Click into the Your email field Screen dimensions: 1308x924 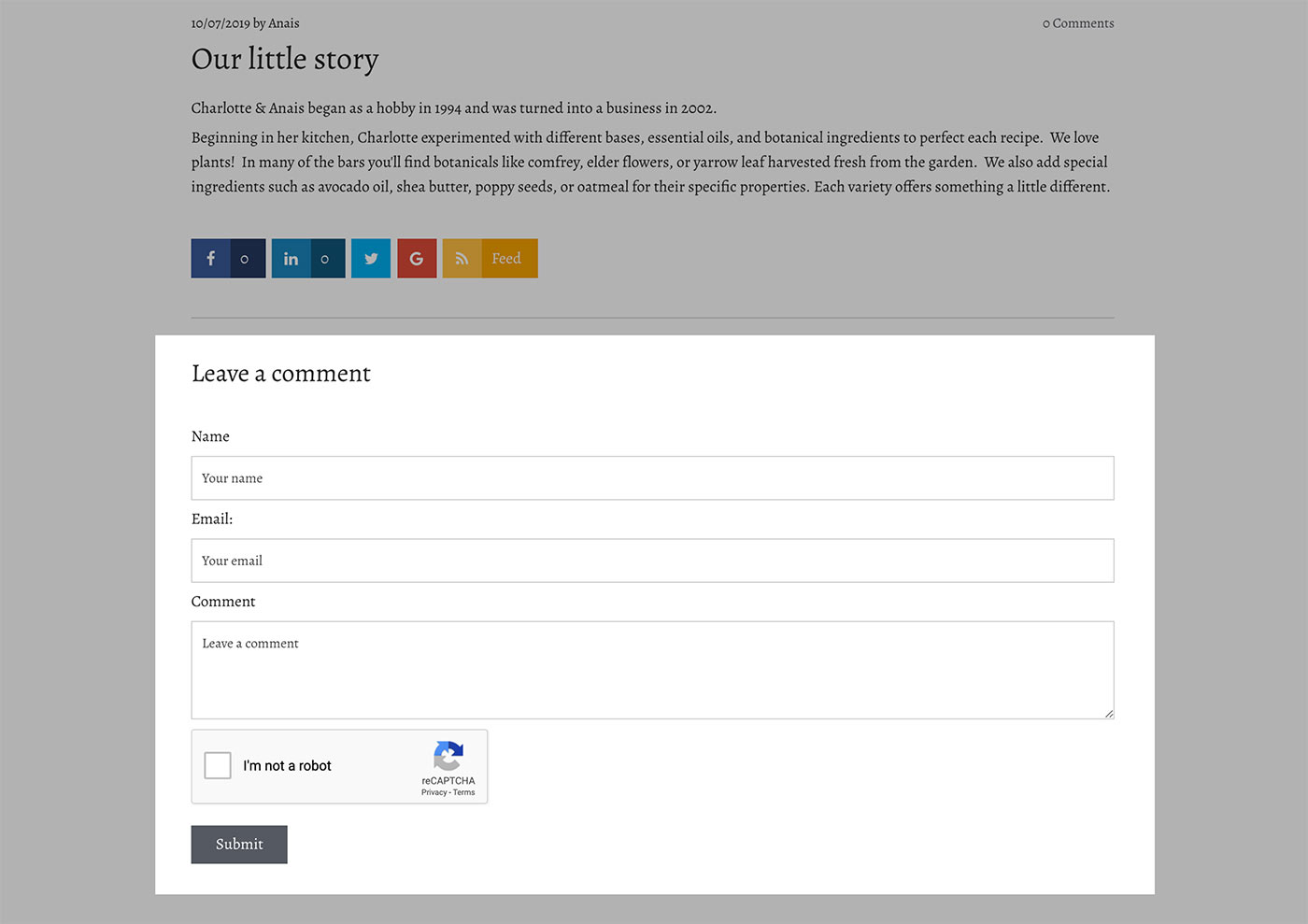pos(652,561)
